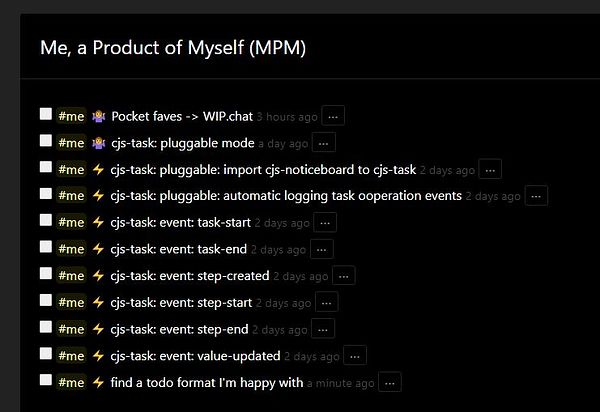The height and width of the screenshot is (412, 600).
Task: Click lightning icon on automatic logging todo
Action: point(98,196)
